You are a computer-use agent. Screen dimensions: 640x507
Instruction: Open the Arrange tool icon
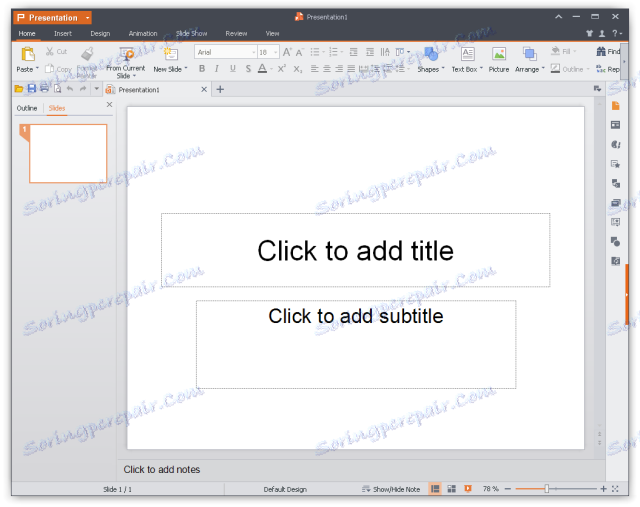pos(529,53)
